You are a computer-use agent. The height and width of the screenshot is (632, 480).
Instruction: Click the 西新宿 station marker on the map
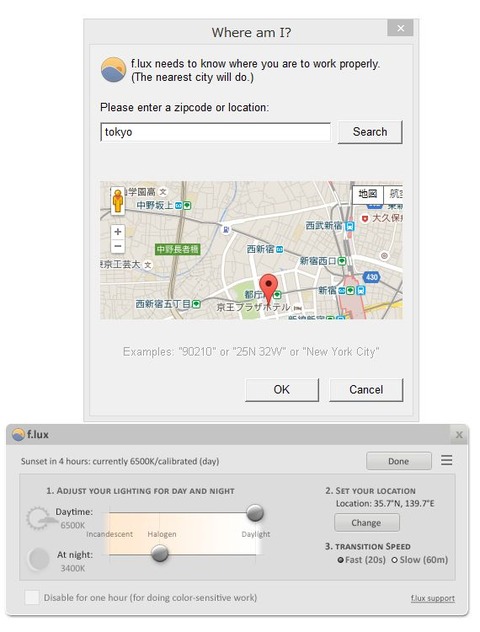point(279,250)
